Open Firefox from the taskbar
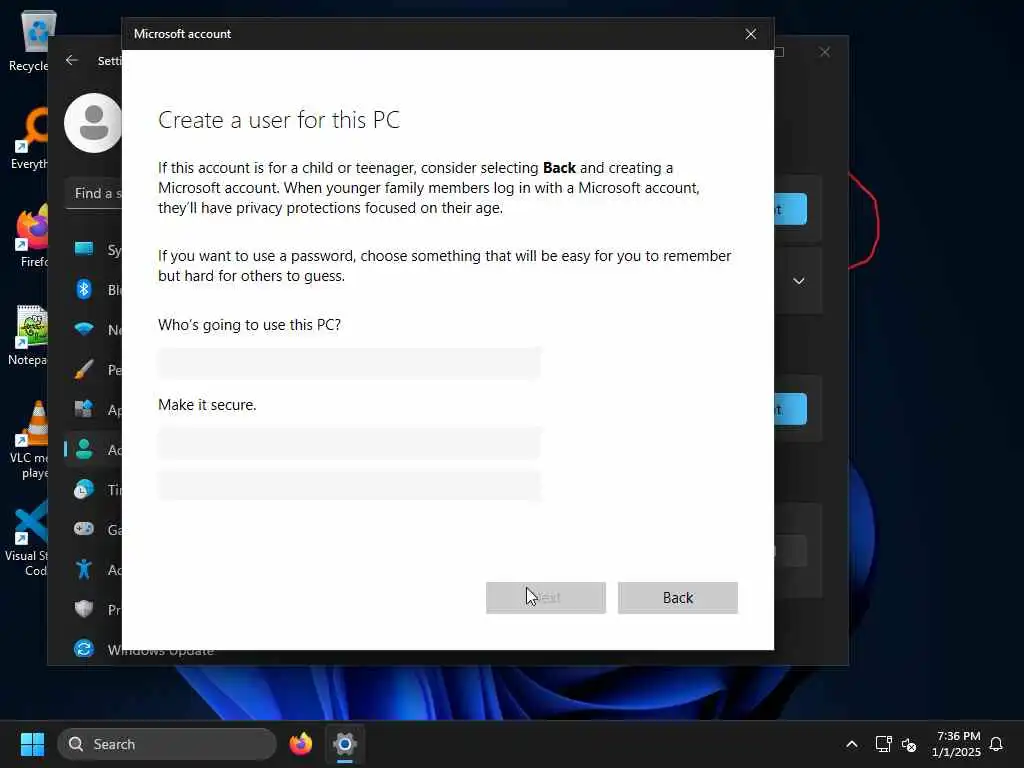Image resolution: width=1024 pixels, height=768 pixels. [x=300, y=744]
